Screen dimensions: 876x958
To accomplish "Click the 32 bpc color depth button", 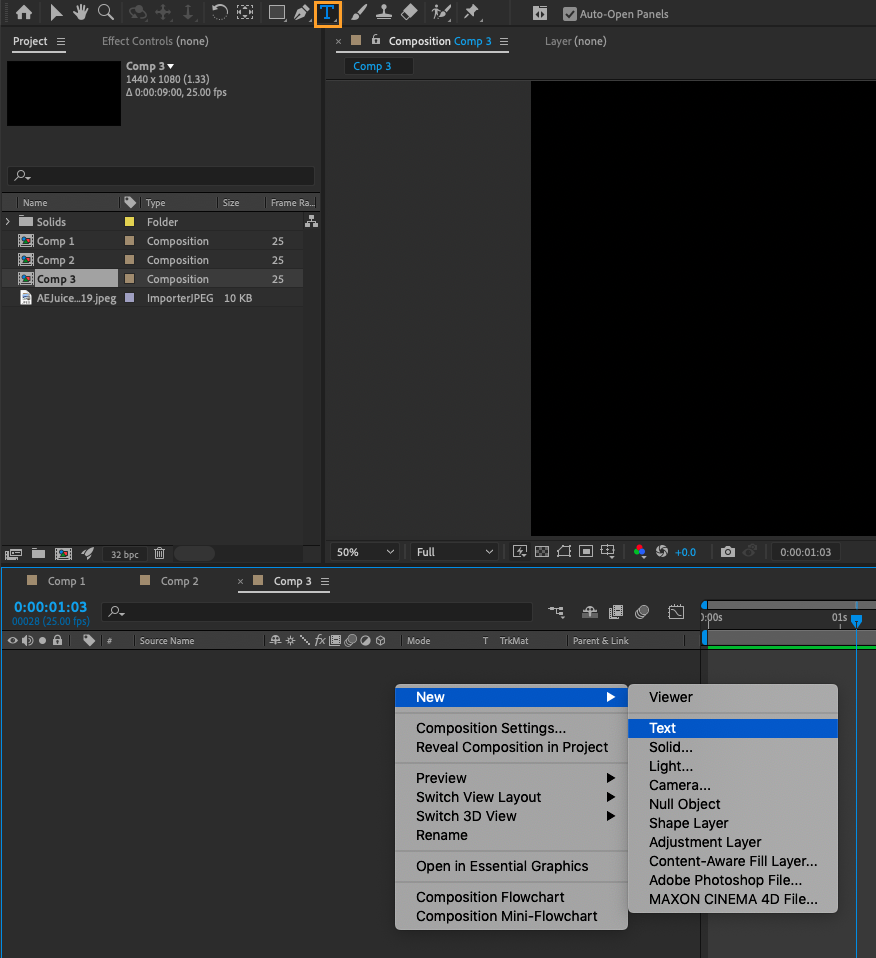I will point(125,554).
